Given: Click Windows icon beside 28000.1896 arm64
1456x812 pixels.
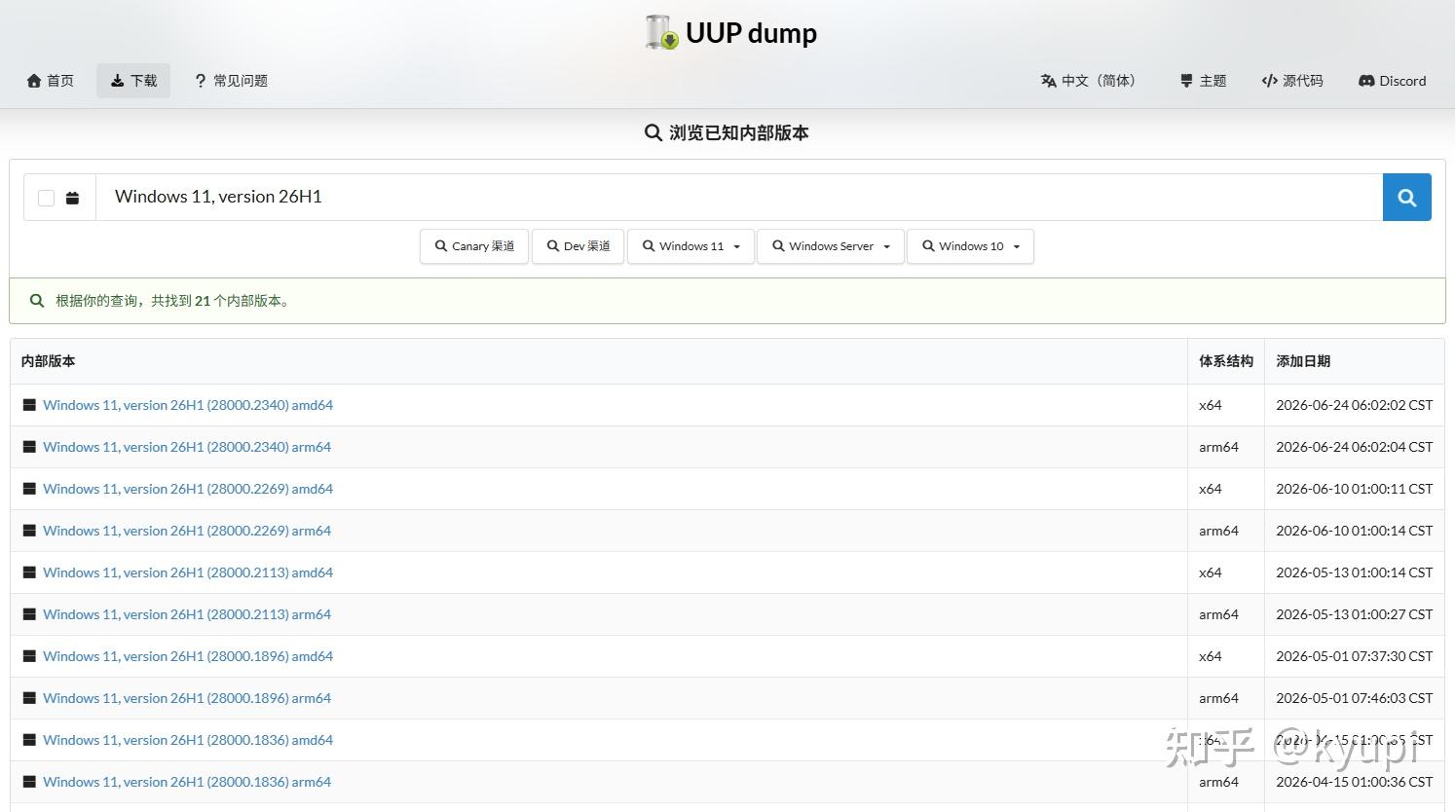Looking at the screenshot, I should tap(29, 698).
